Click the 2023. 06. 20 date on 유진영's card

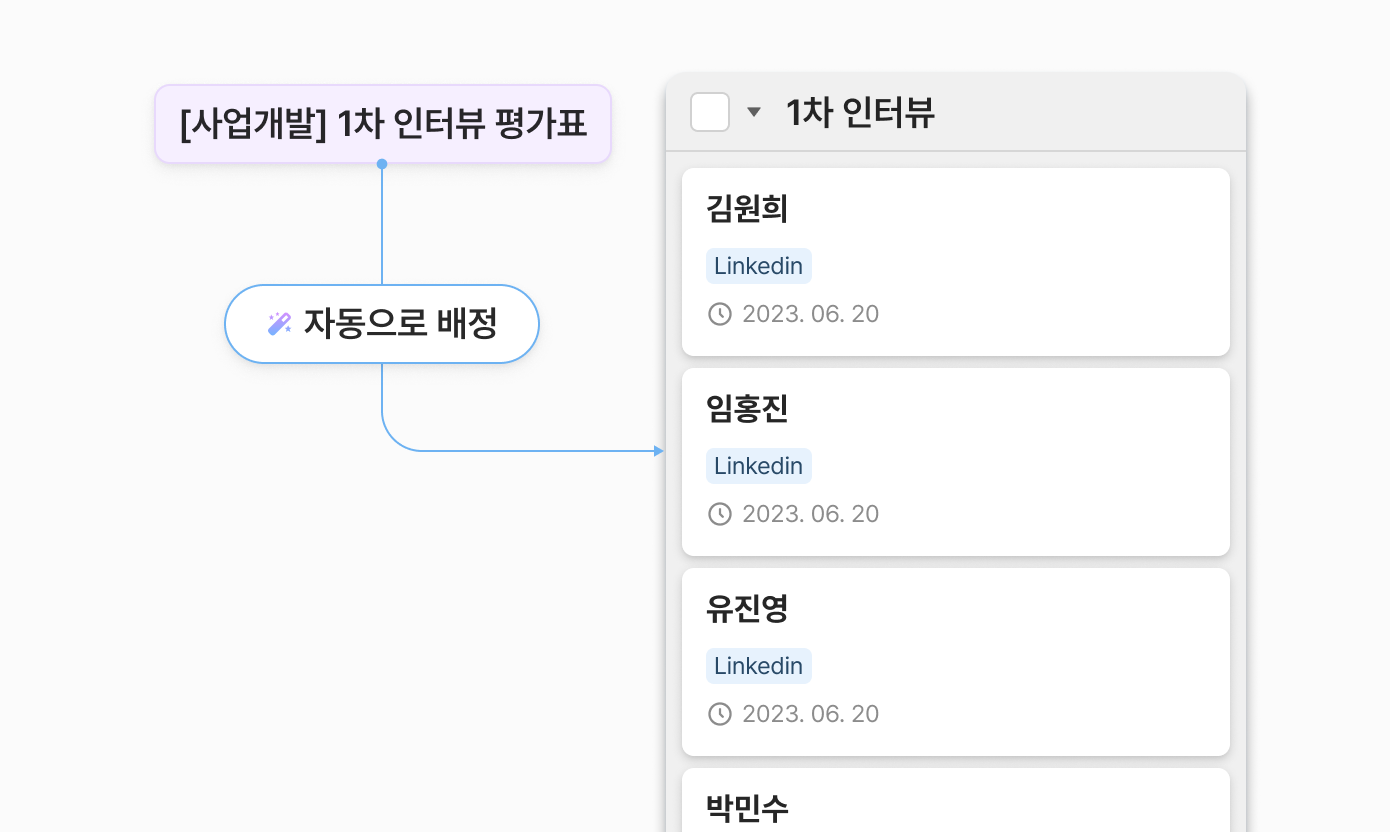(x=810, y=714)
